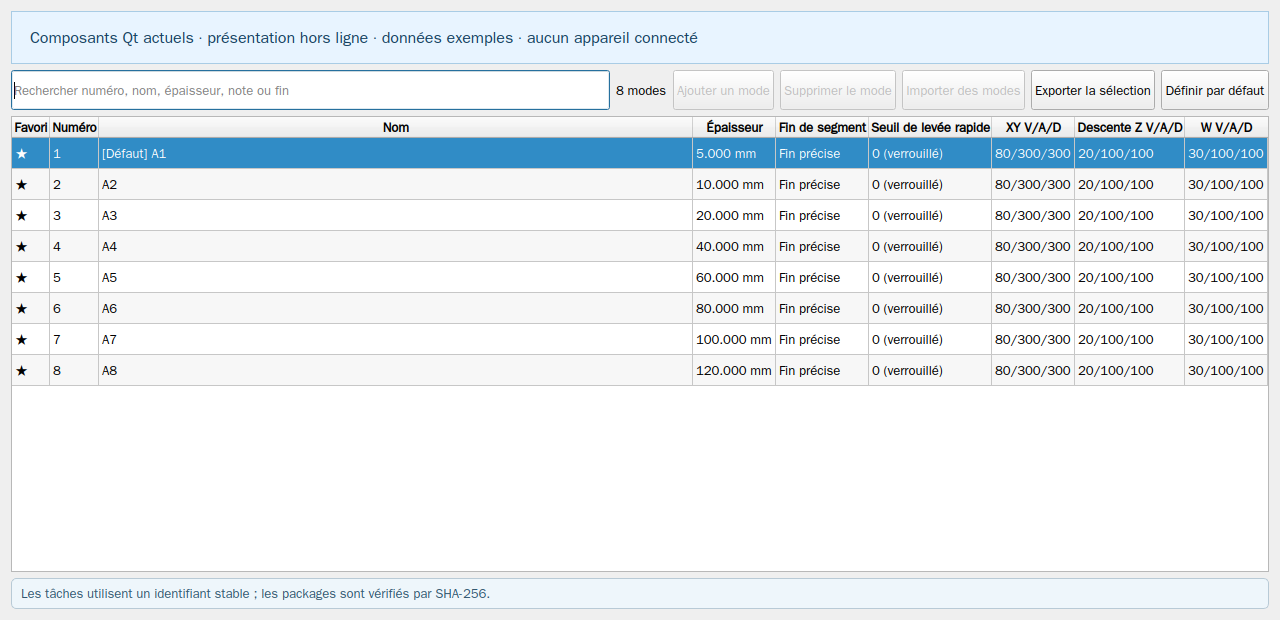Click the 100.000 mm thickness cell
1280x620 pixels.
(x=734, y=340)
